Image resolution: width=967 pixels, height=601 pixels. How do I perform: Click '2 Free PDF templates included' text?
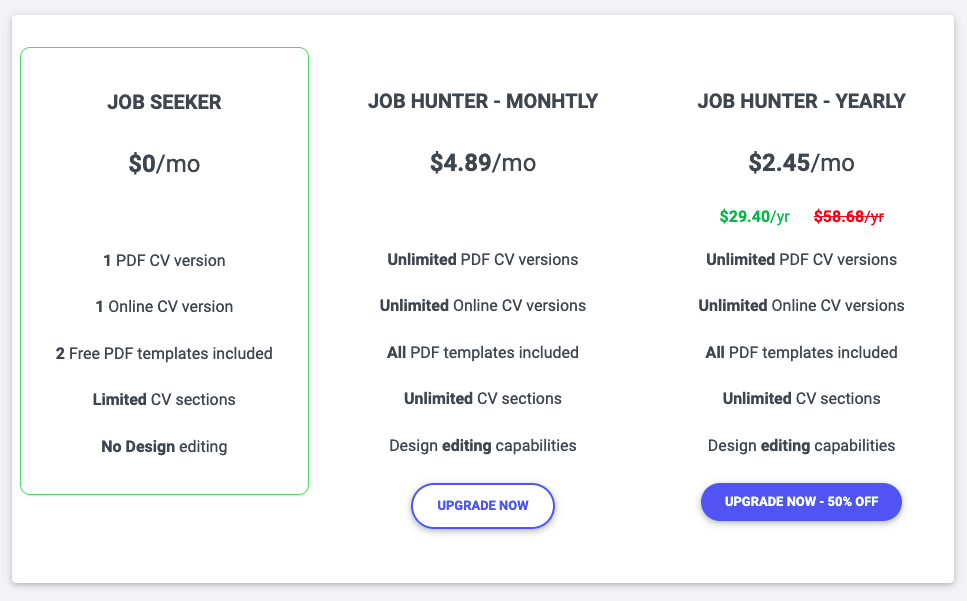[x=164, y=353]
